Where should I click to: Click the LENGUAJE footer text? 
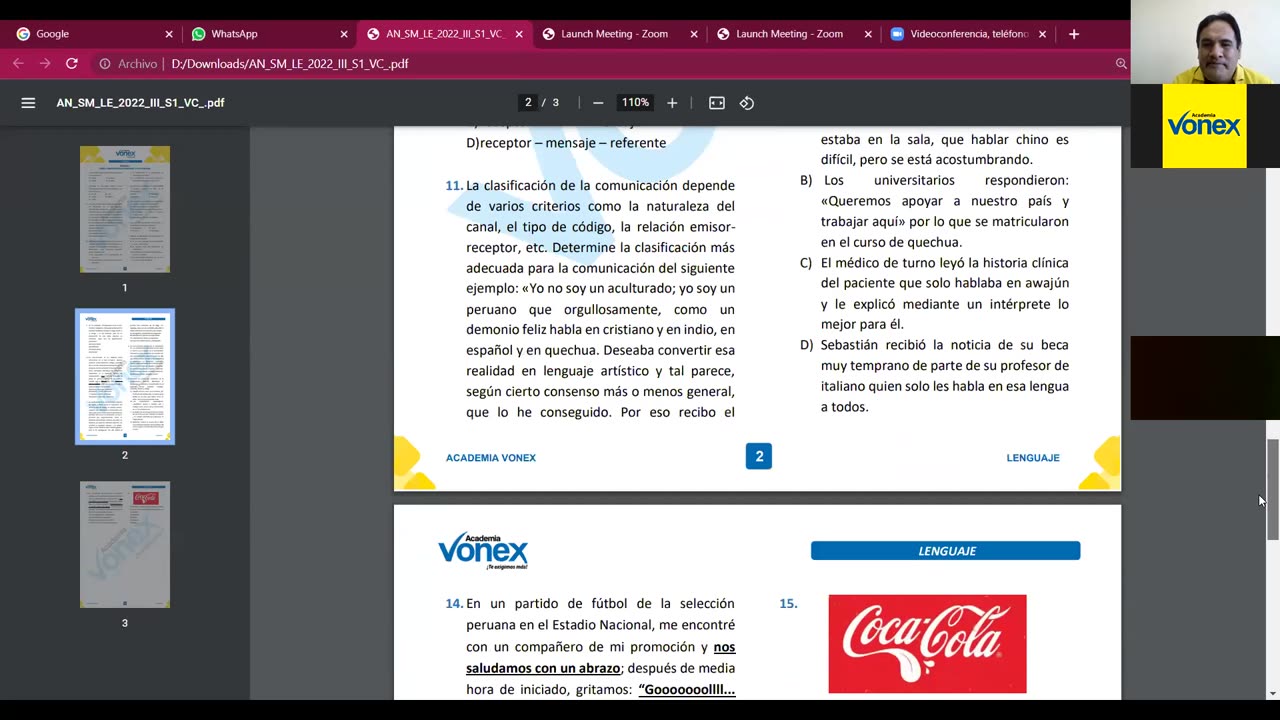1033,458
